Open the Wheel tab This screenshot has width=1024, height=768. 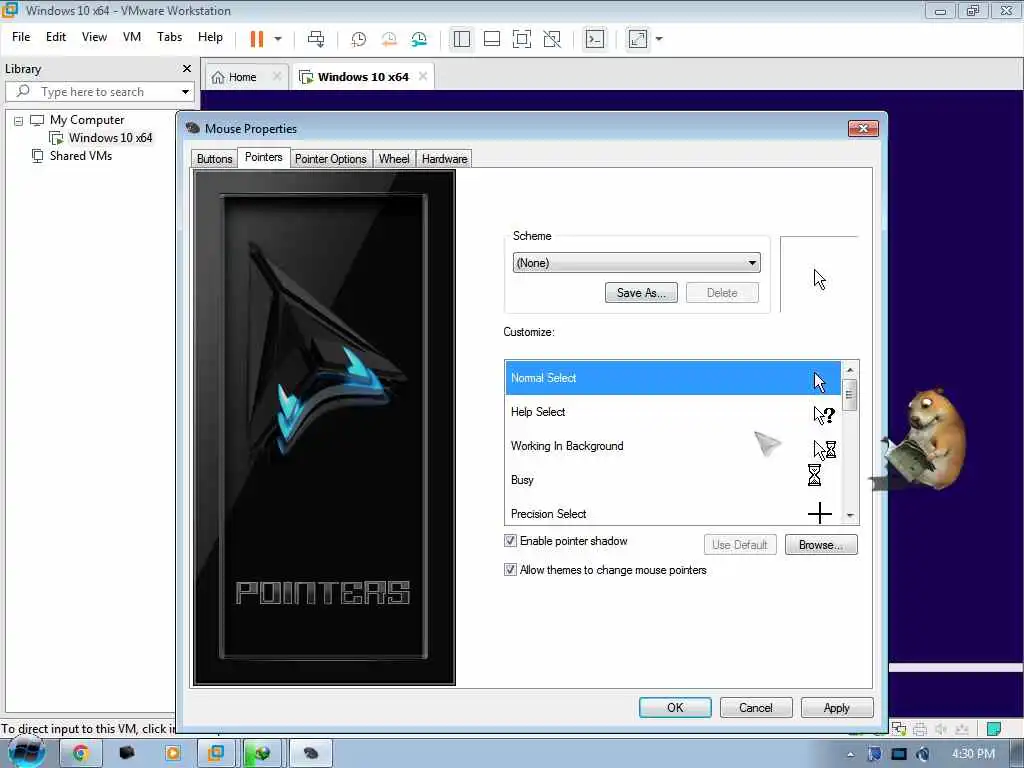coord(394,159)
